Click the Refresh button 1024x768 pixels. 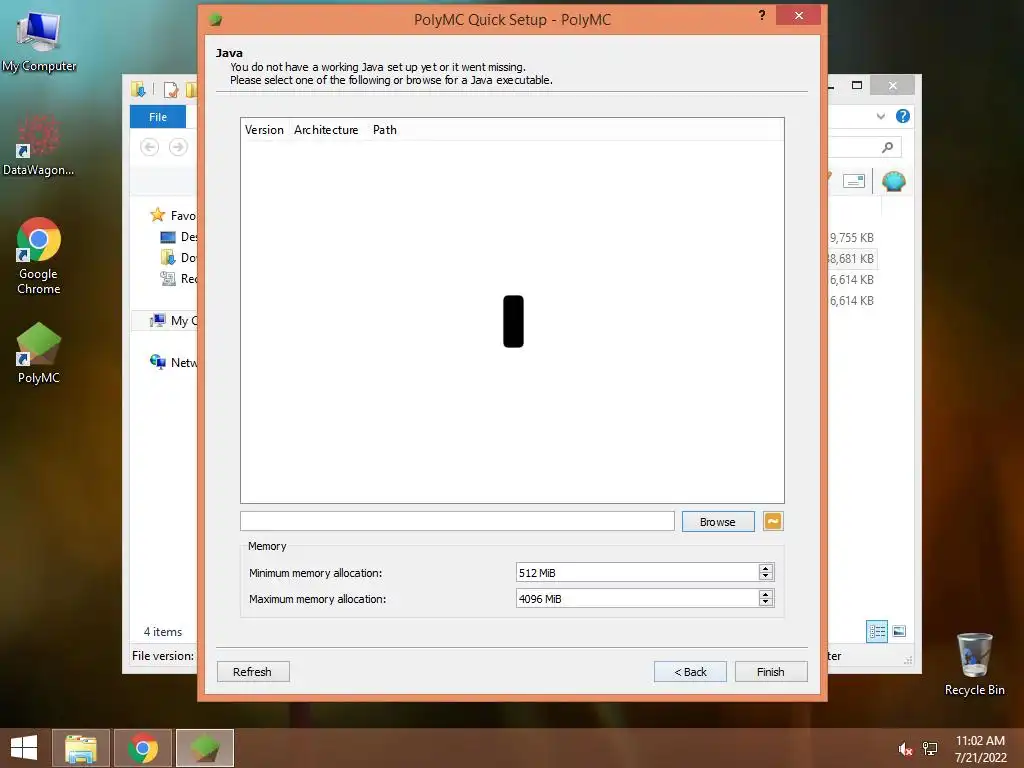point(253,671)
